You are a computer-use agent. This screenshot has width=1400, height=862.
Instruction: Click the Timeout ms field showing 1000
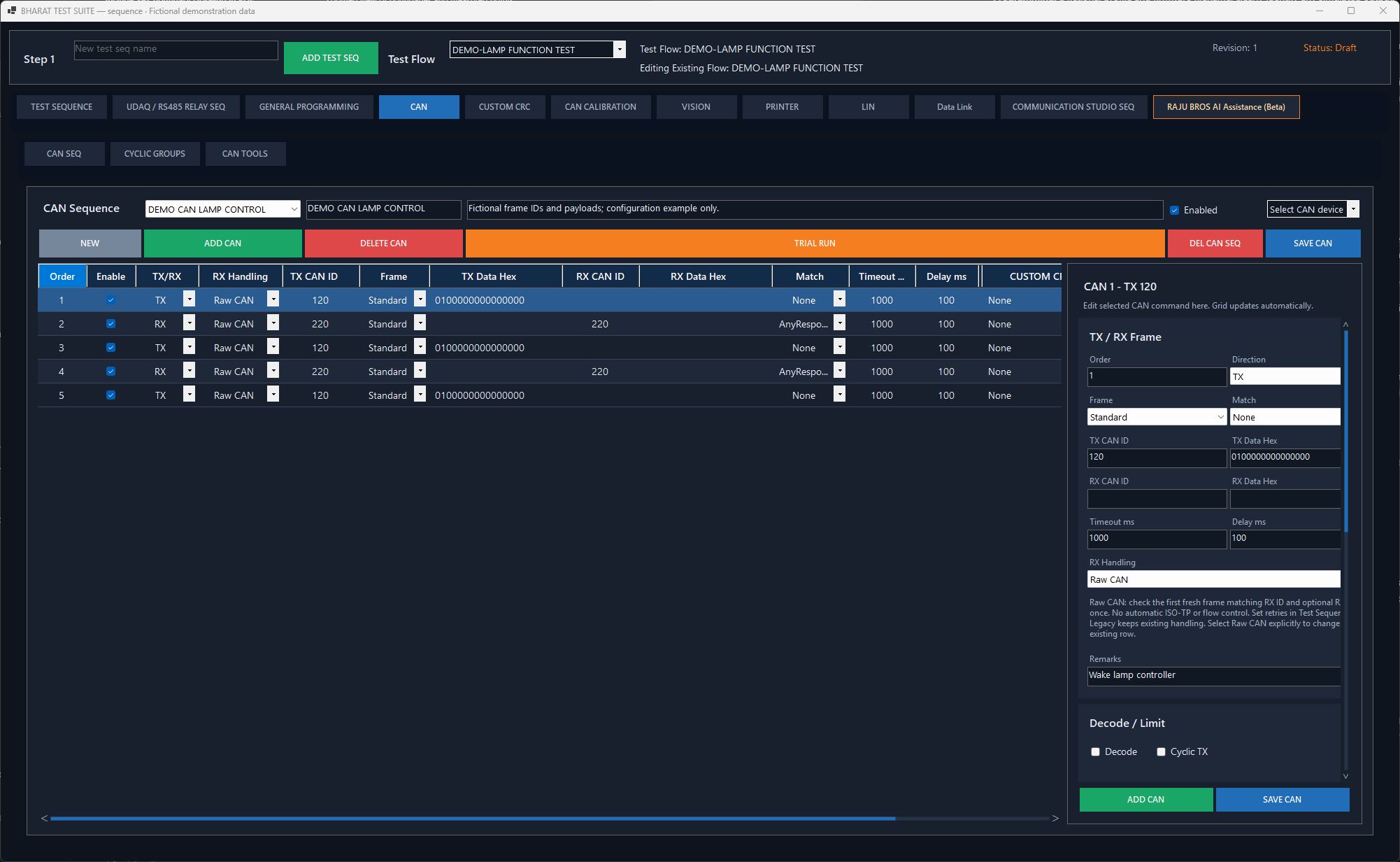(1157, 539)
